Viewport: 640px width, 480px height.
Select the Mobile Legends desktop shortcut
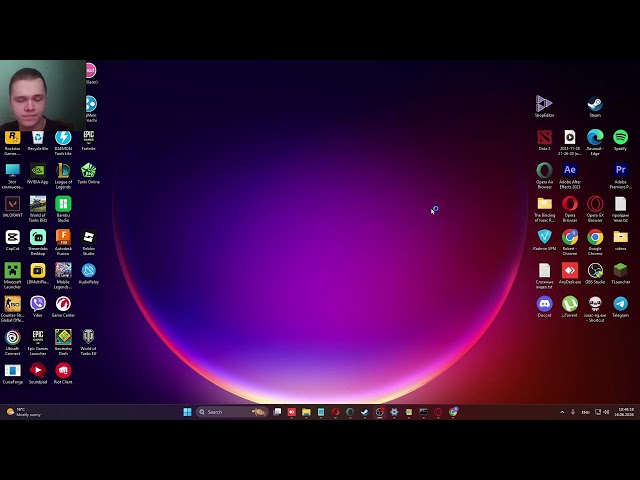click(63, 276)
